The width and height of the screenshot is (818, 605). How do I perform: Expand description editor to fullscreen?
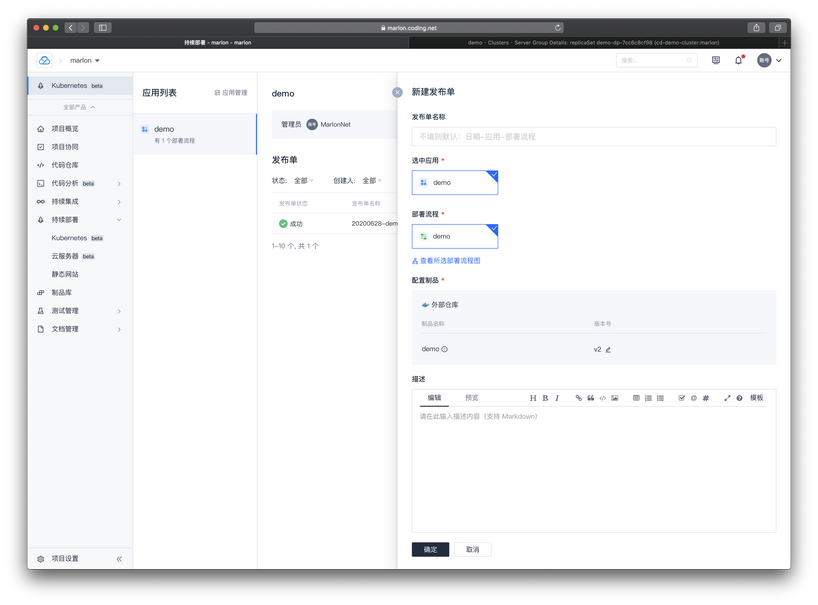[727, 398]
